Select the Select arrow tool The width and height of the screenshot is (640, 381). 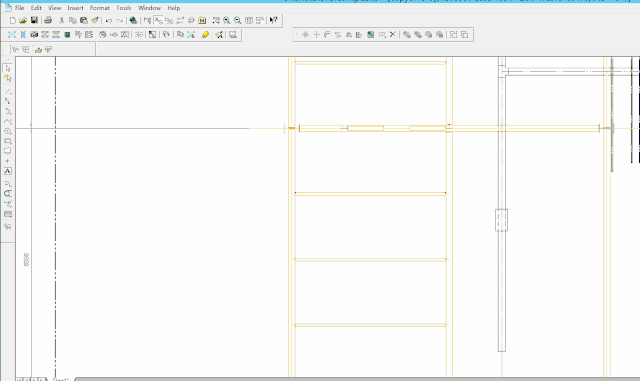pos(8,68)
